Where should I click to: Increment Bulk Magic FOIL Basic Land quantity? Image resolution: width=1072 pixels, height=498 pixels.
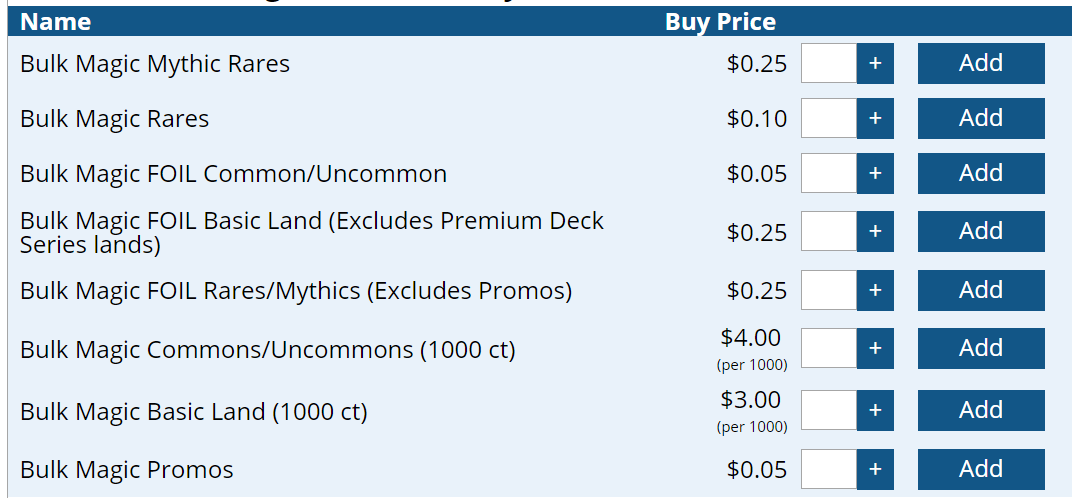[x=875, y=231]
